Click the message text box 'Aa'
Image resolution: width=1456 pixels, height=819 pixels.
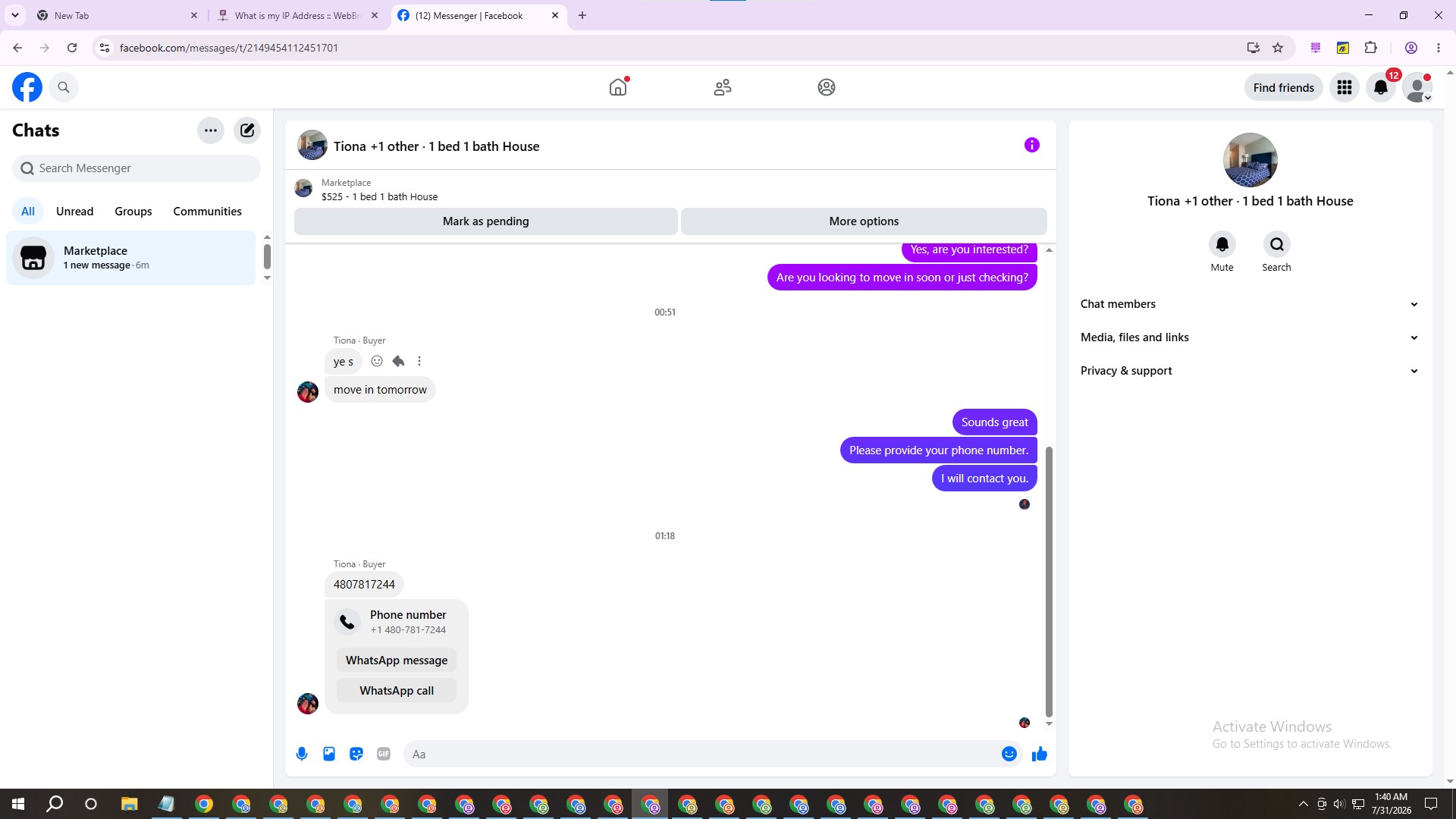coord(702,754)
